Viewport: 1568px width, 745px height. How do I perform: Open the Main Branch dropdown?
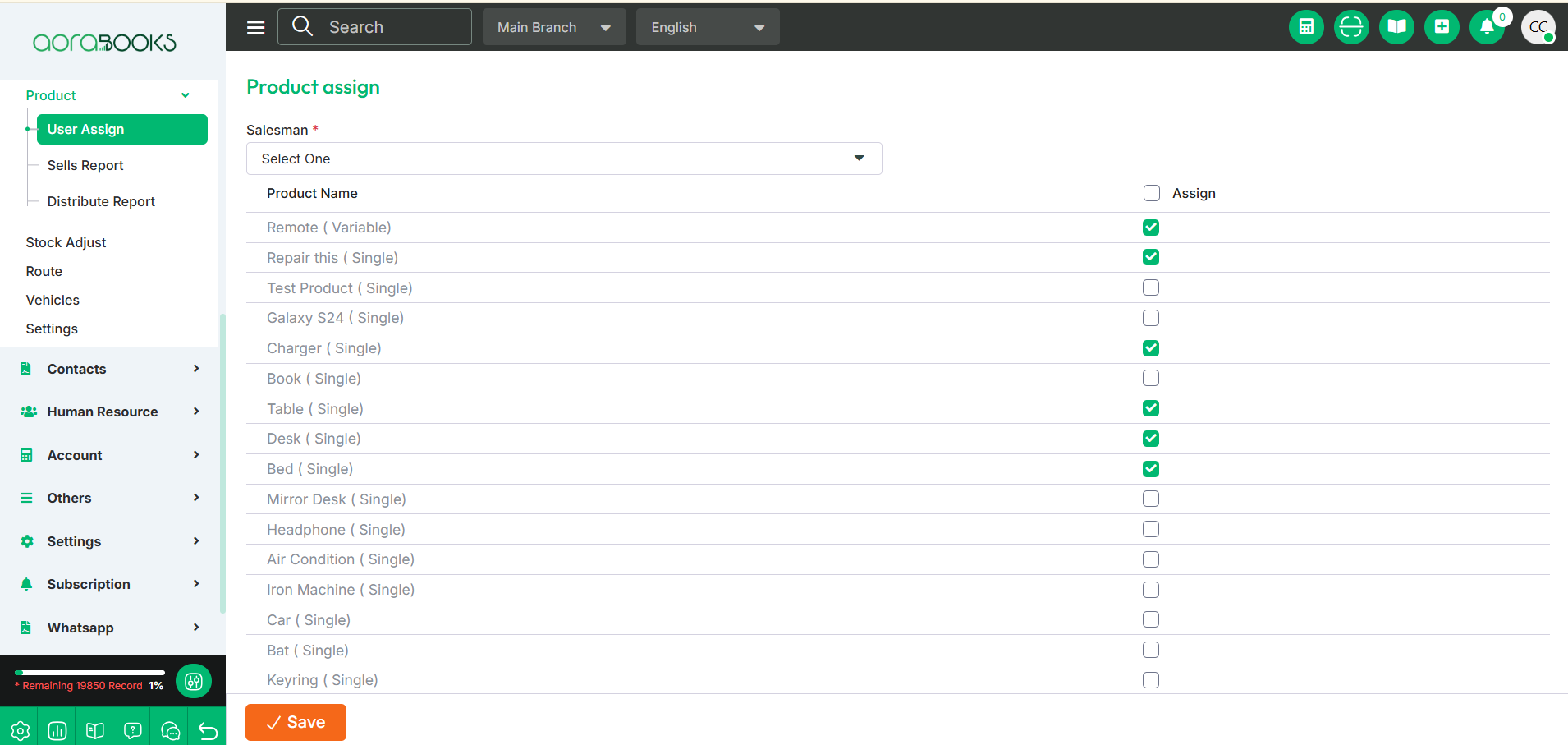554,27
